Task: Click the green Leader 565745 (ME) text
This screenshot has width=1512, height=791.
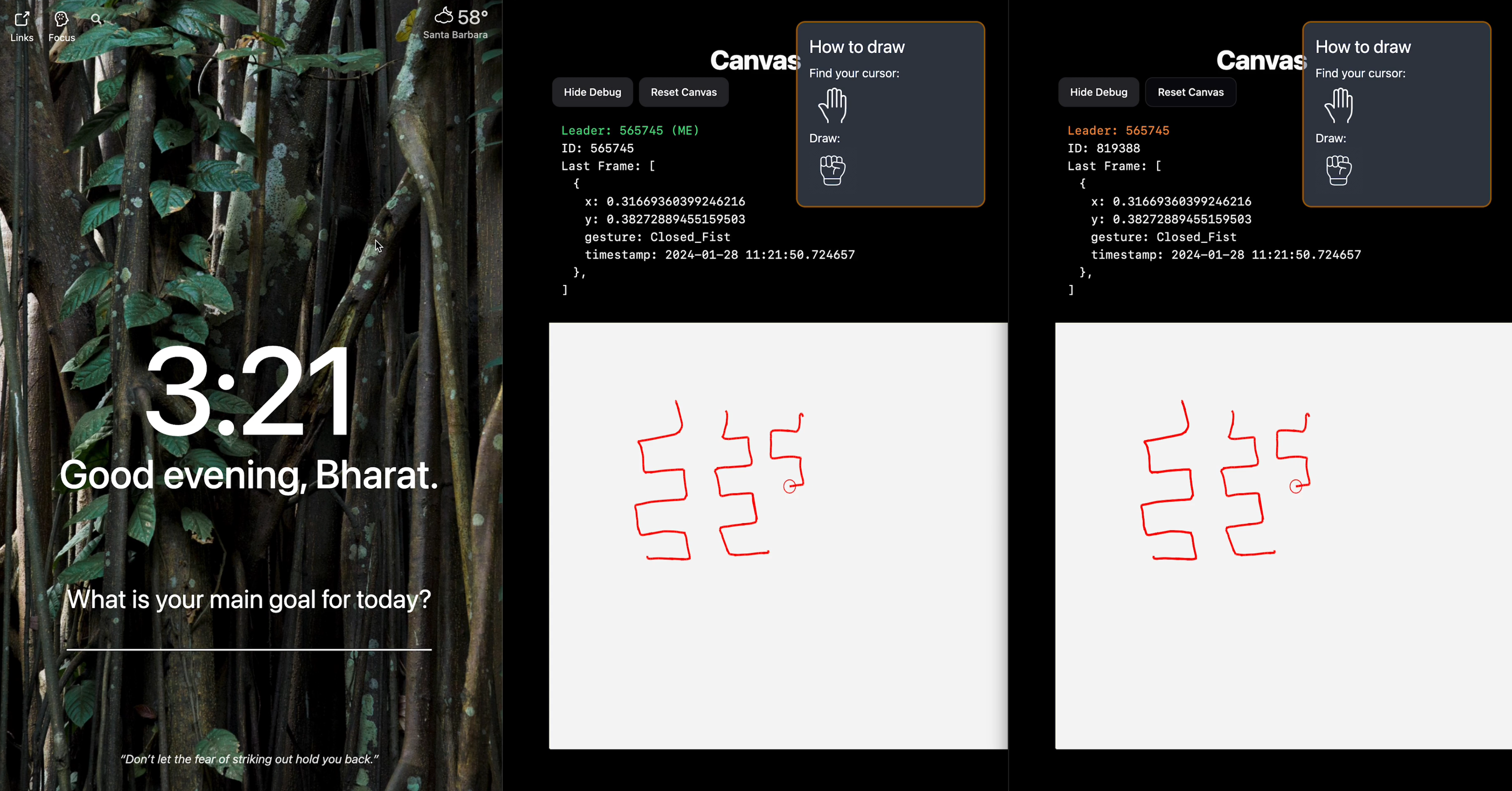Action: [x=630, y=130]
